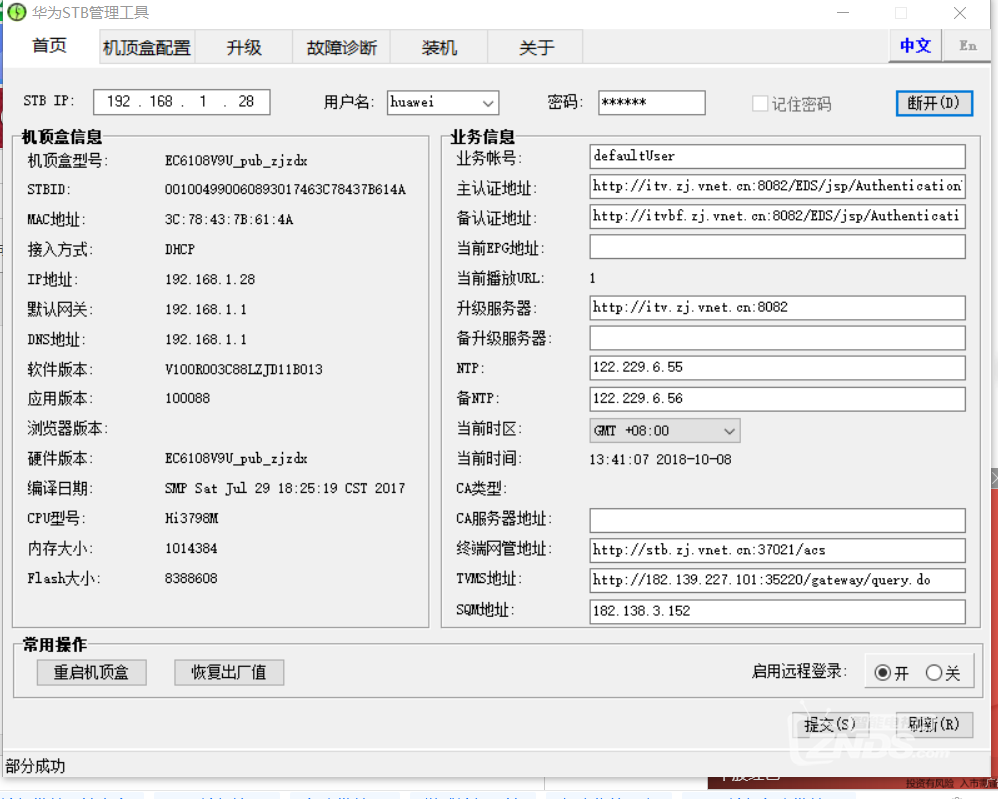Click the NTP field 122.229.6.55
Screen dimensions: 998x799
777,368
